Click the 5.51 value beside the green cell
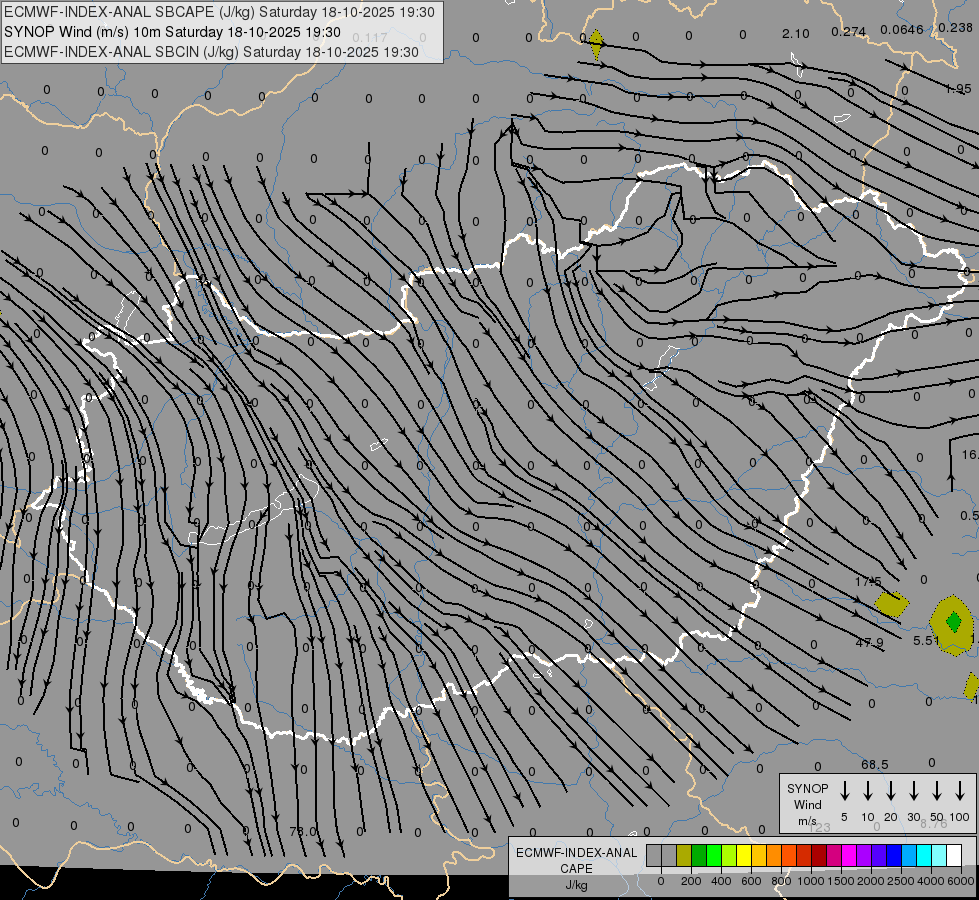 926,641
